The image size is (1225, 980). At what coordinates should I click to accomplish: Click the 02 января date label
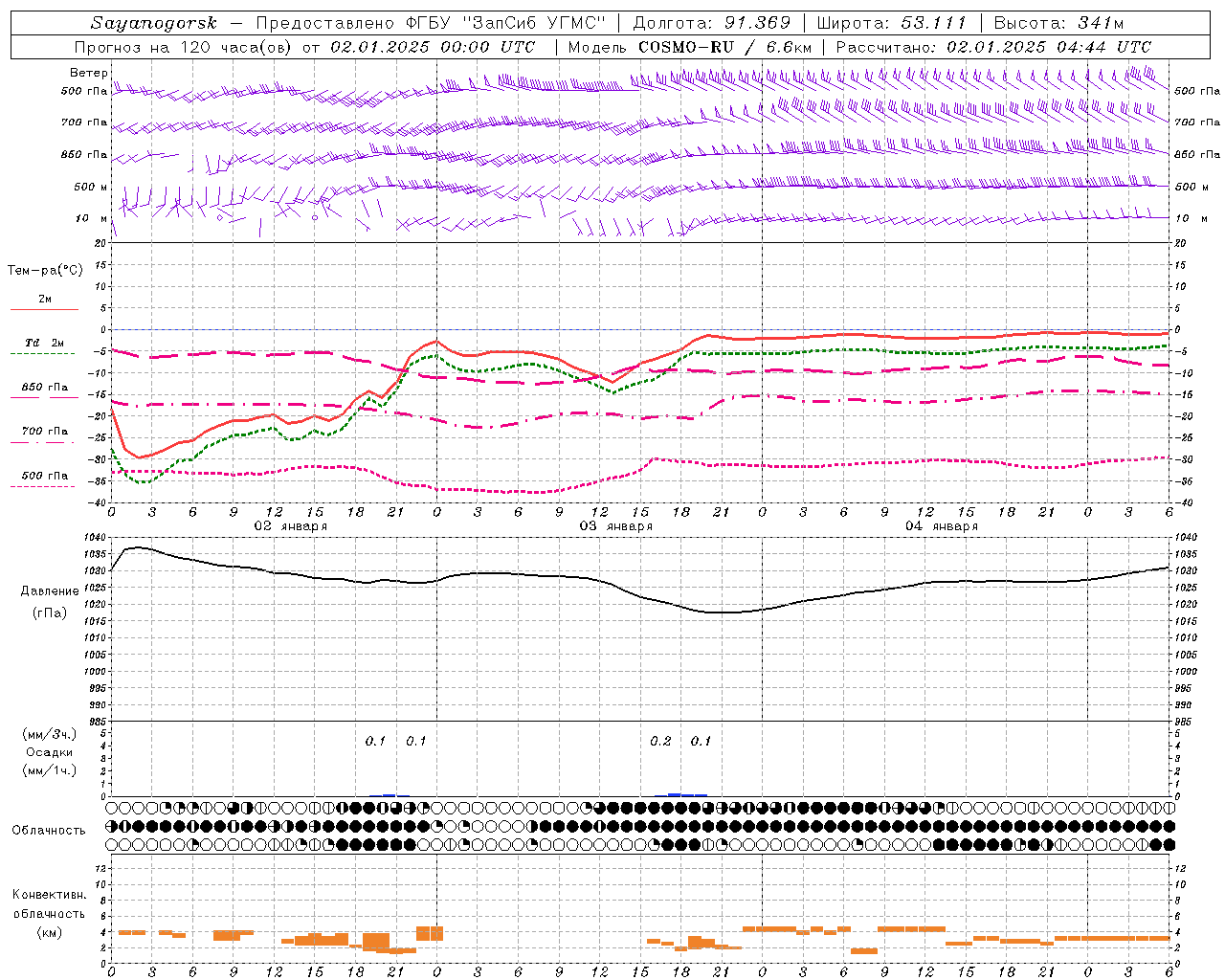290,526
